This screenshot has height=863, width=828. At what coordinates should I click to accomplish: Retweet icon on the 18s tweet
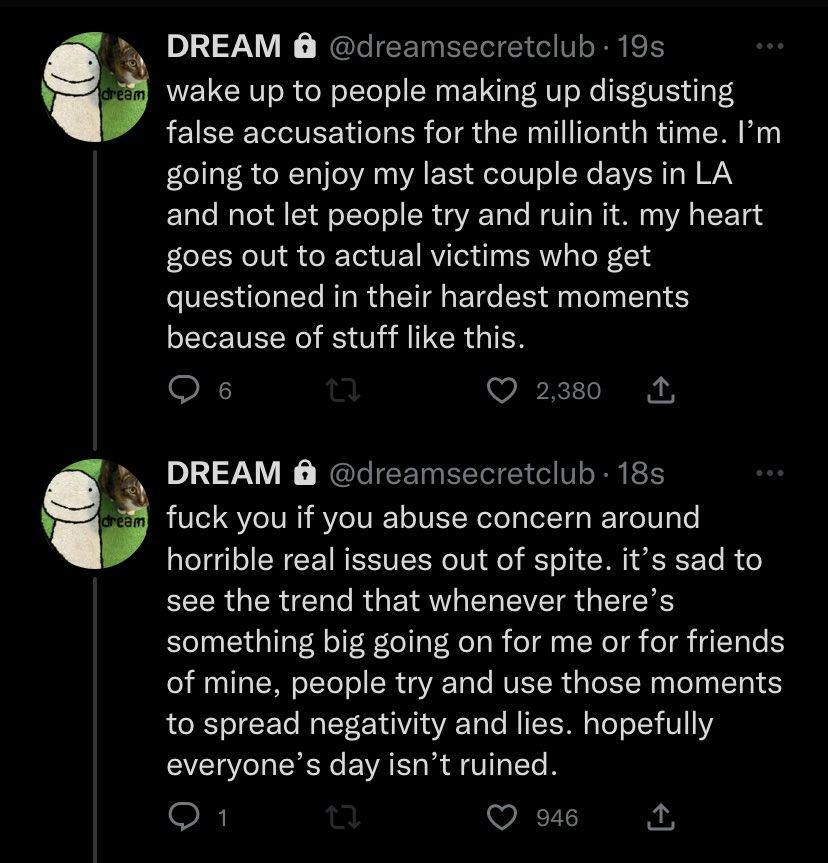tap(343, 817)
